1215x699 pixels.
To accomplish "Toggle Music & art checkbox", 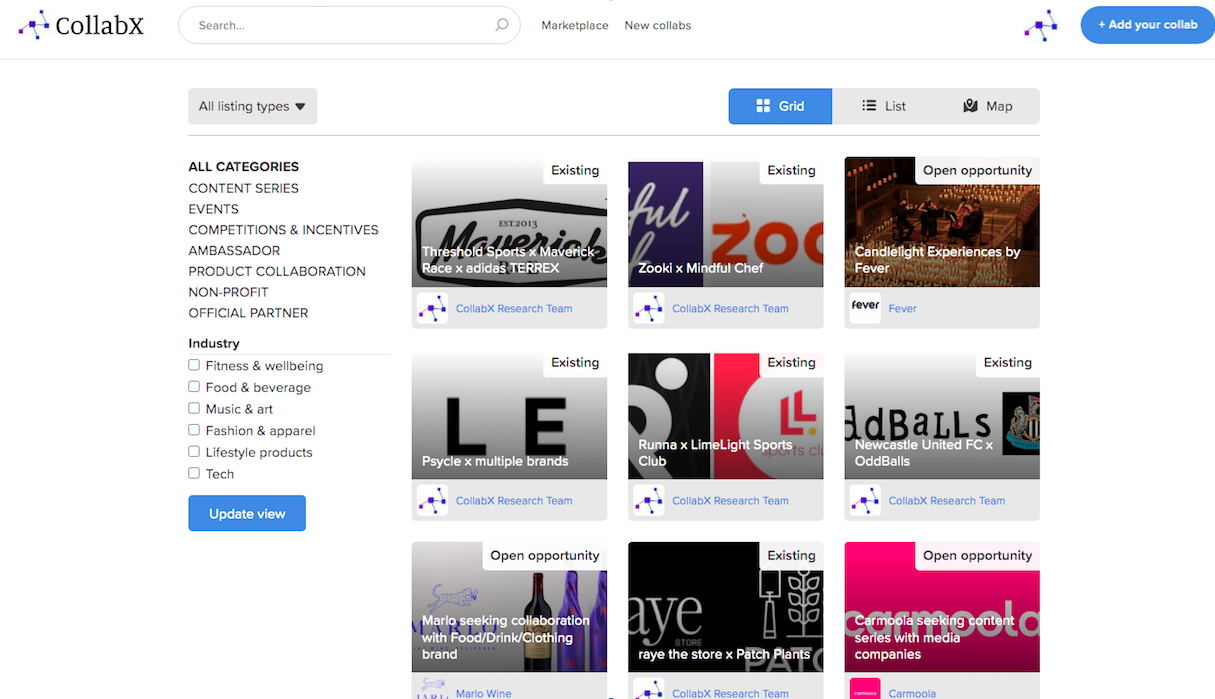I will click(x=194, y=408).
